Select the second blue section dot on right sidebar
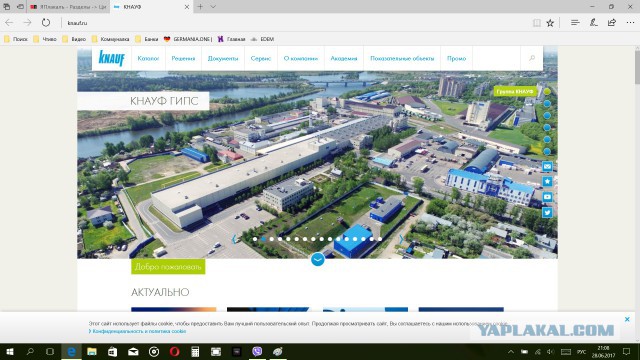Screen dimensions: 640x360 (x=547, y=116)
